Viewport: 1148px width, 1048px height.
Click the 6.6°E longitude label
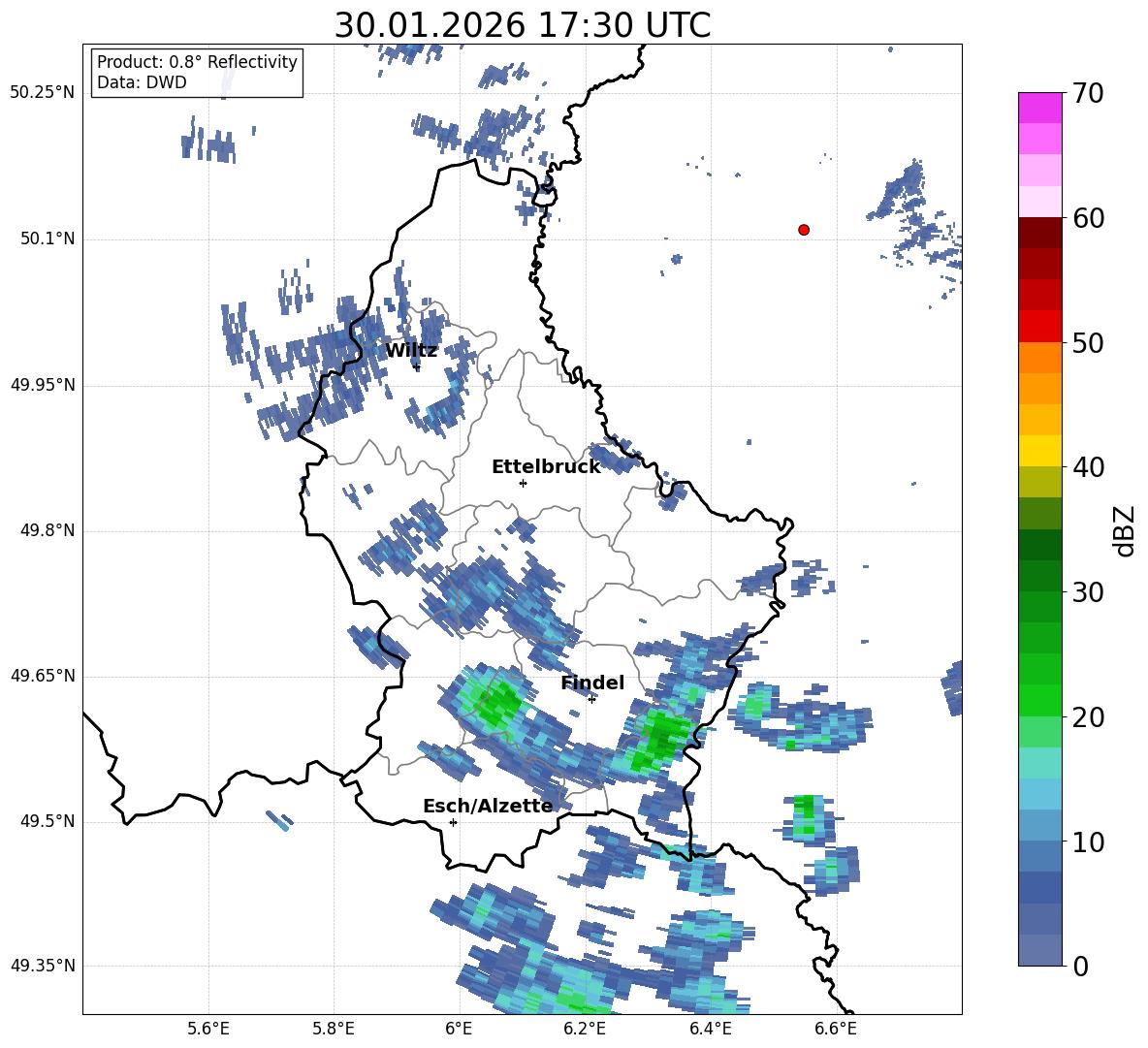pyautogui.click(x=836, y=1029)
